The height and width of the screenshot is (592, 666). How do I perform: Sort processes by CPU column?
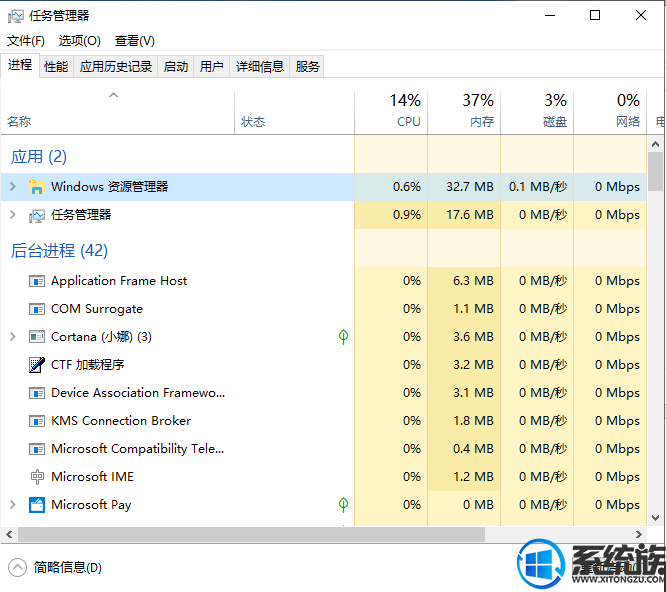pyautogui.click(x=391, y=112)
